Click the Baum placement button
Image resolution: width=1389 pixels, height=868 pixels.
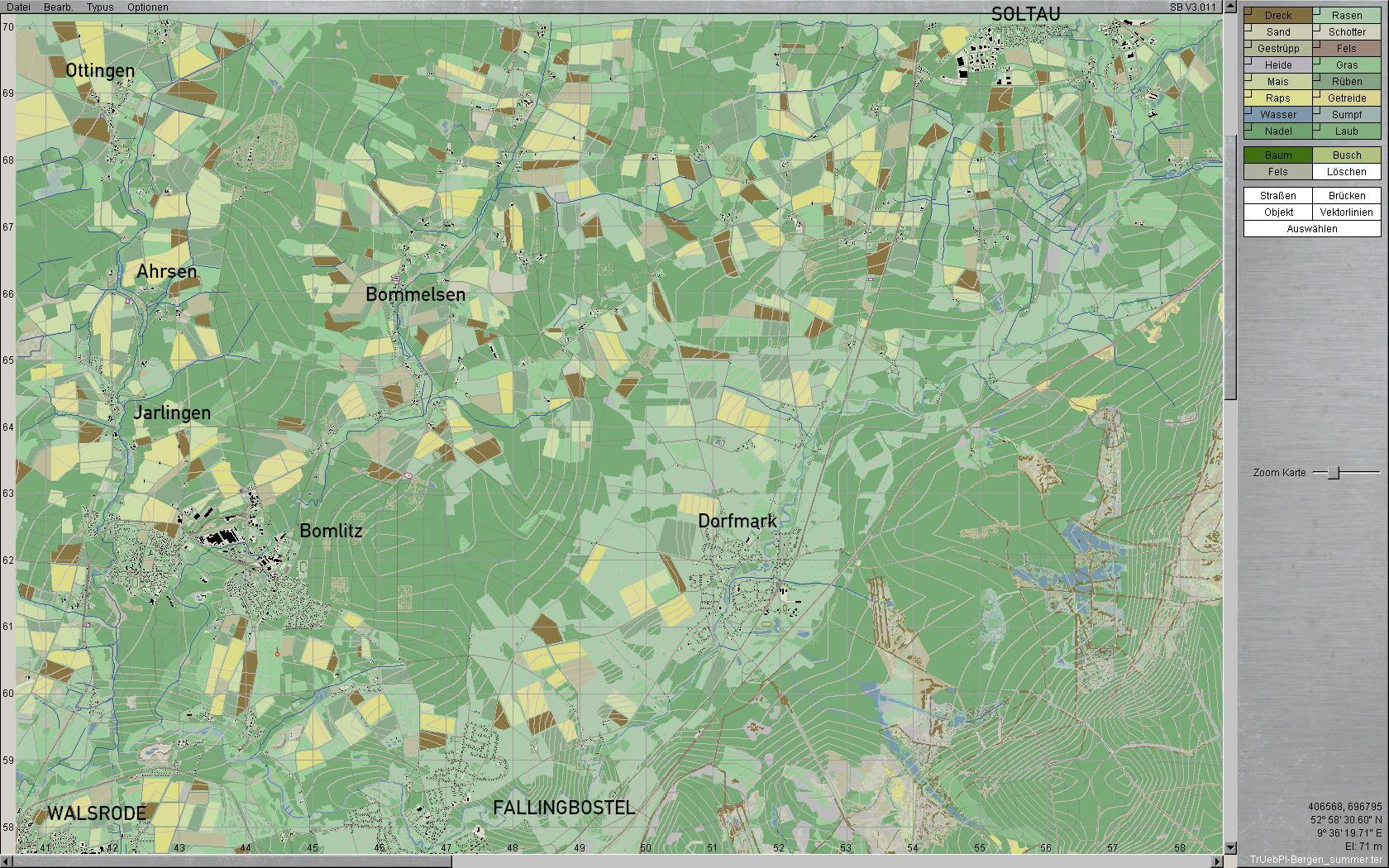(1278, 155)
